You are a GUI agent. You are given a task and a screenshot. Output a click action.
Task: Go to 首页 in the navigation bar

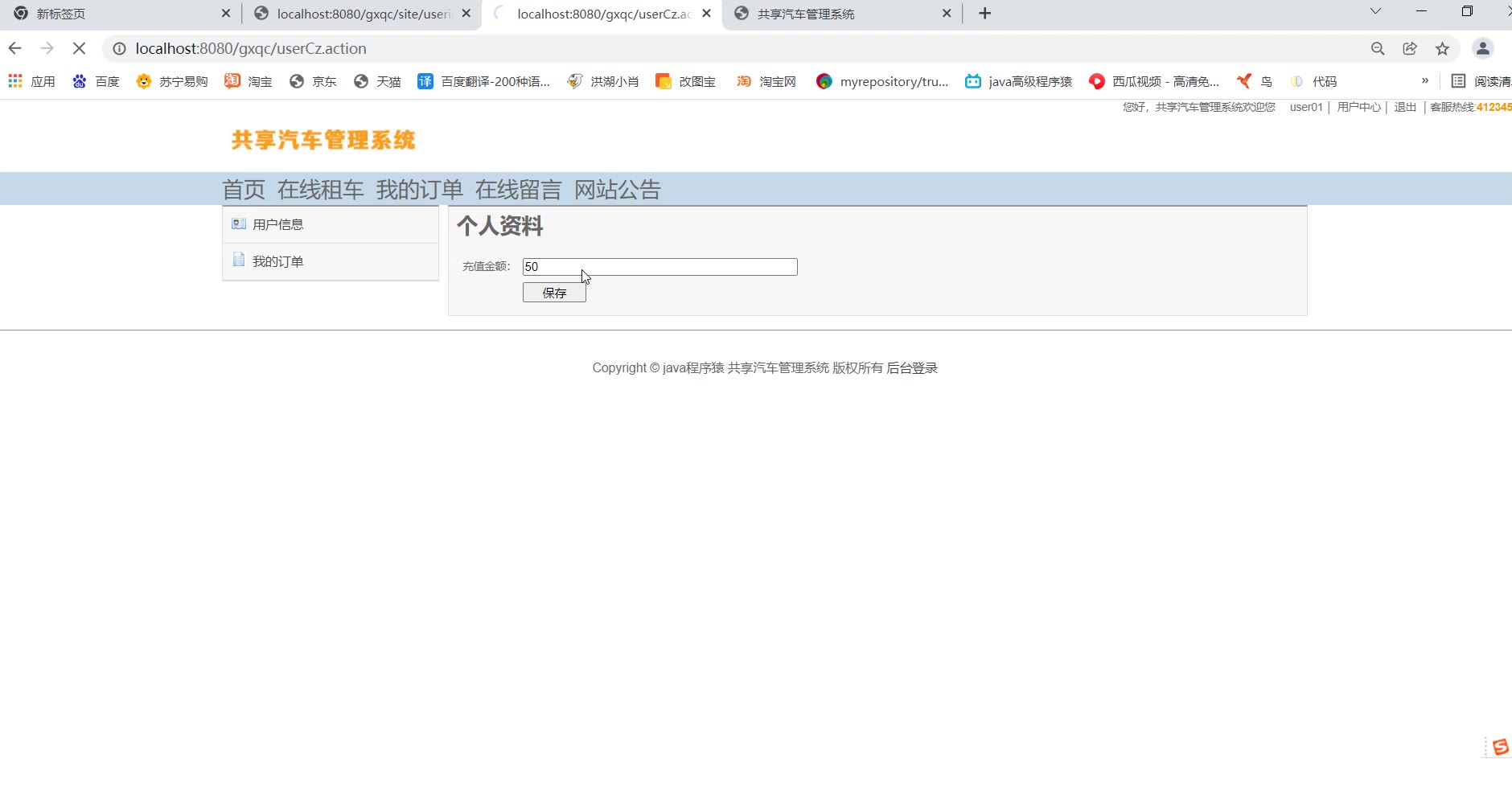[x=244, y=190]
